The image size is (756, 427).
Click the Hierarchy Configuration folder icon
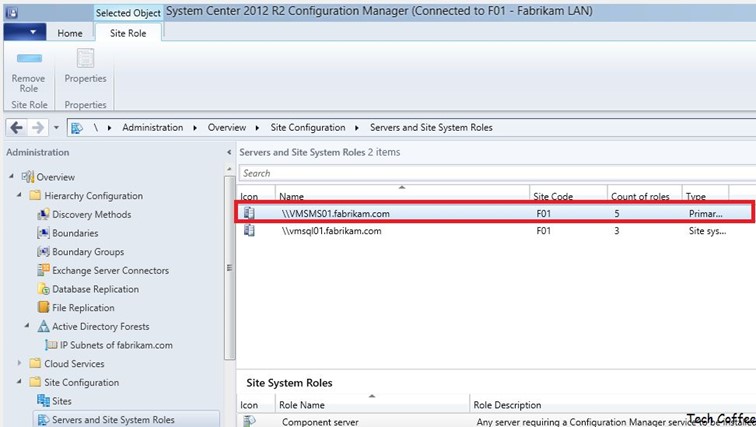click(x=35, y=196)
